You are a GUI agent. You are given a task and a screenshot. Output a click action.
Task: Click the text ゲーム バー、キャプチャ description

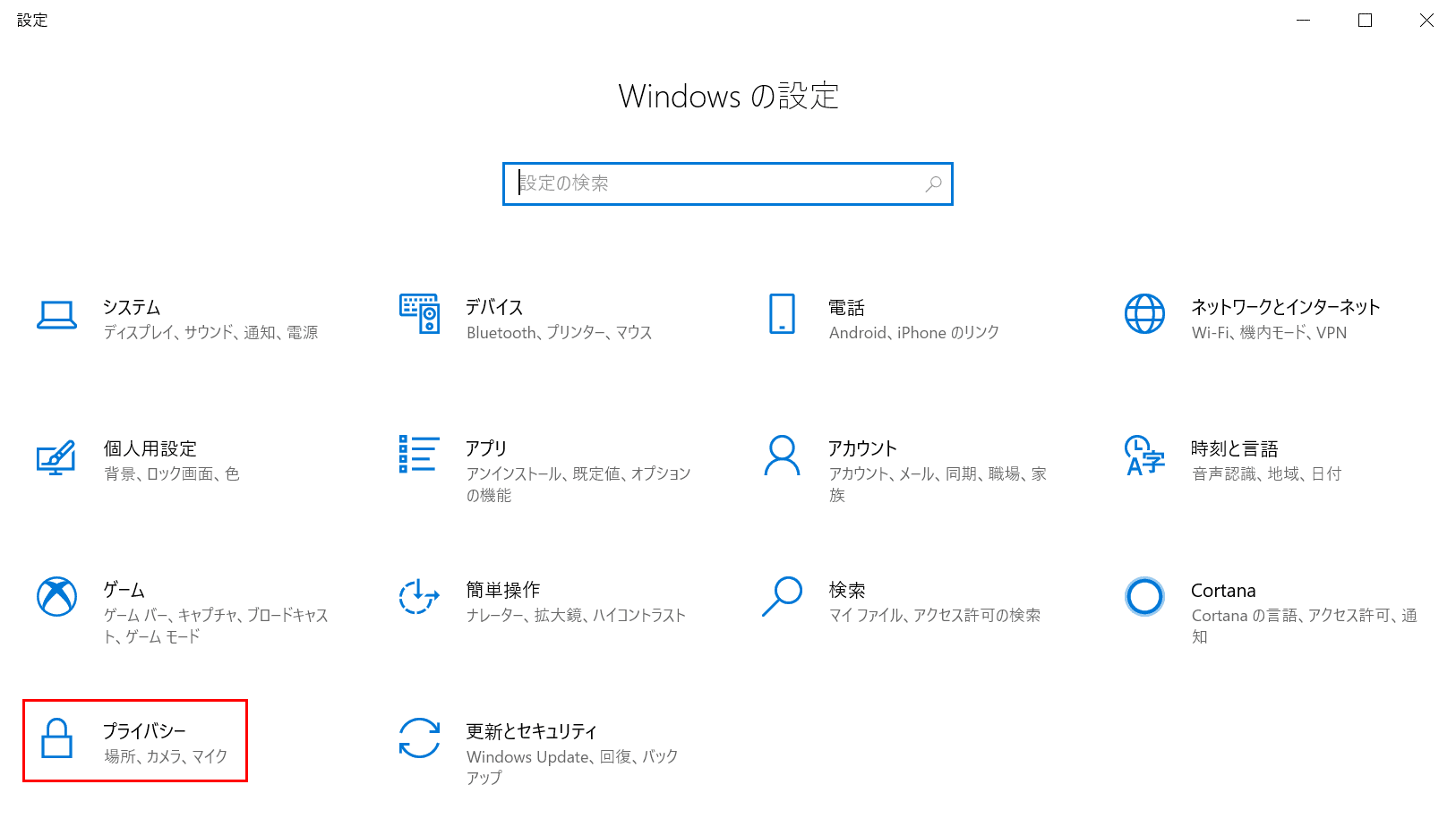point(216,626)
